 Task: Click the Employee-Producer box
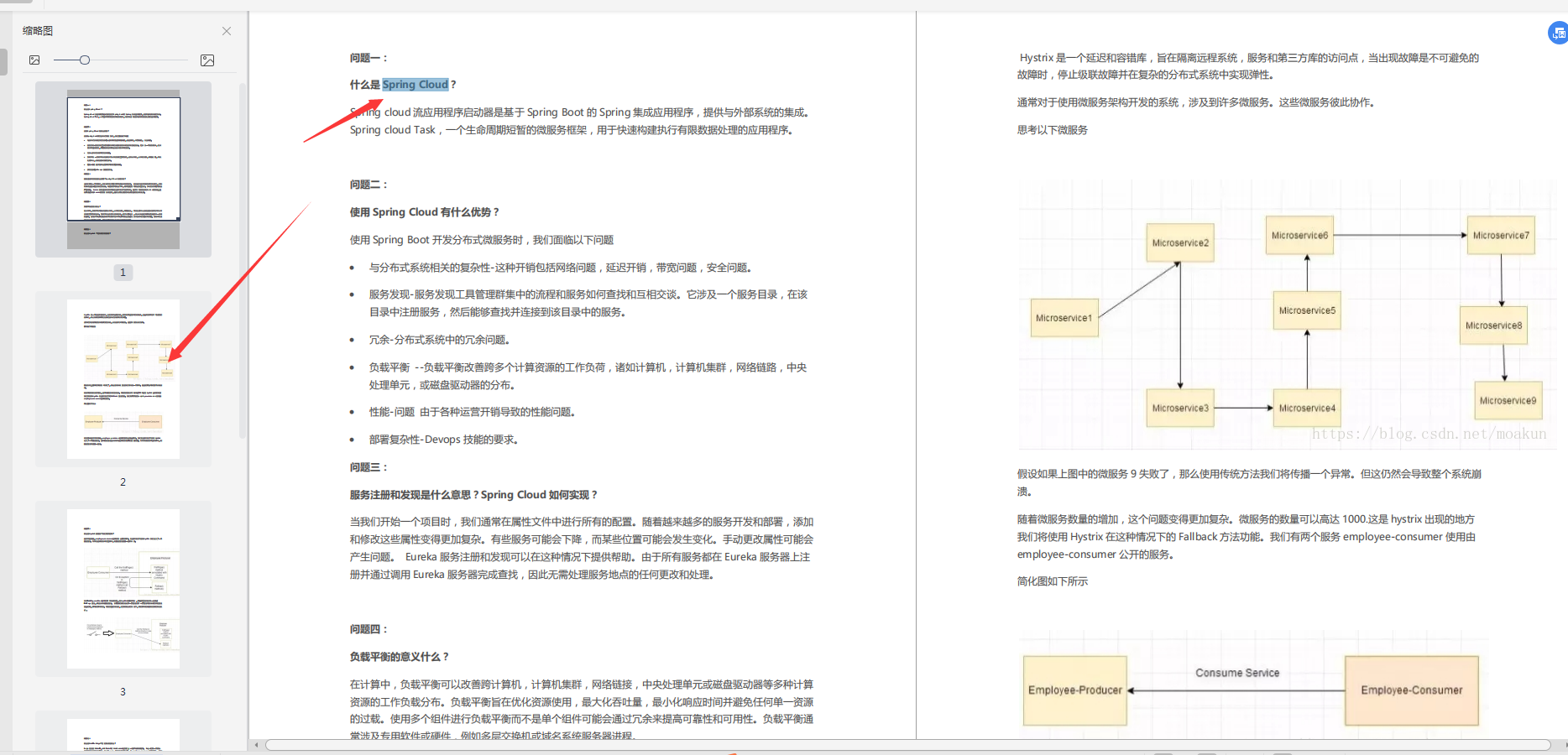coord(1075,690)
